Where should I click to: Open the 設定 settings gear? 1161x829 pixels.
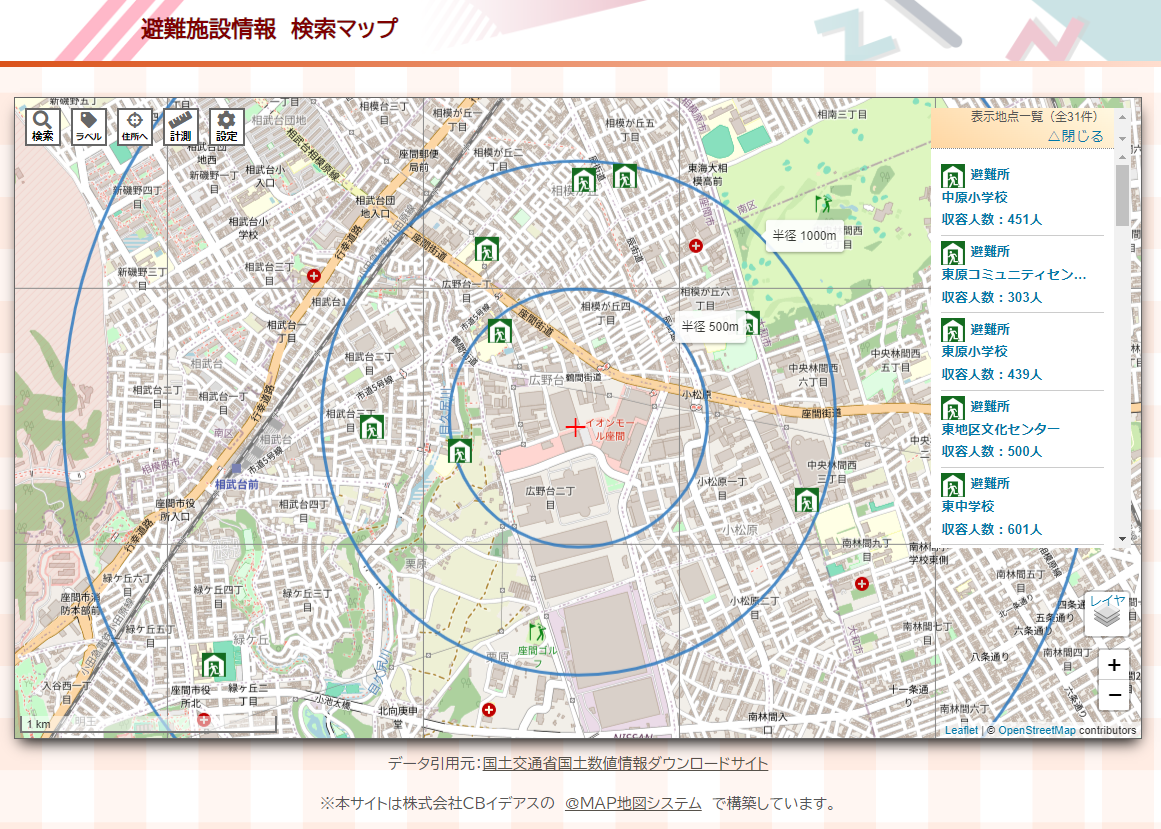[x=227, y=127]
